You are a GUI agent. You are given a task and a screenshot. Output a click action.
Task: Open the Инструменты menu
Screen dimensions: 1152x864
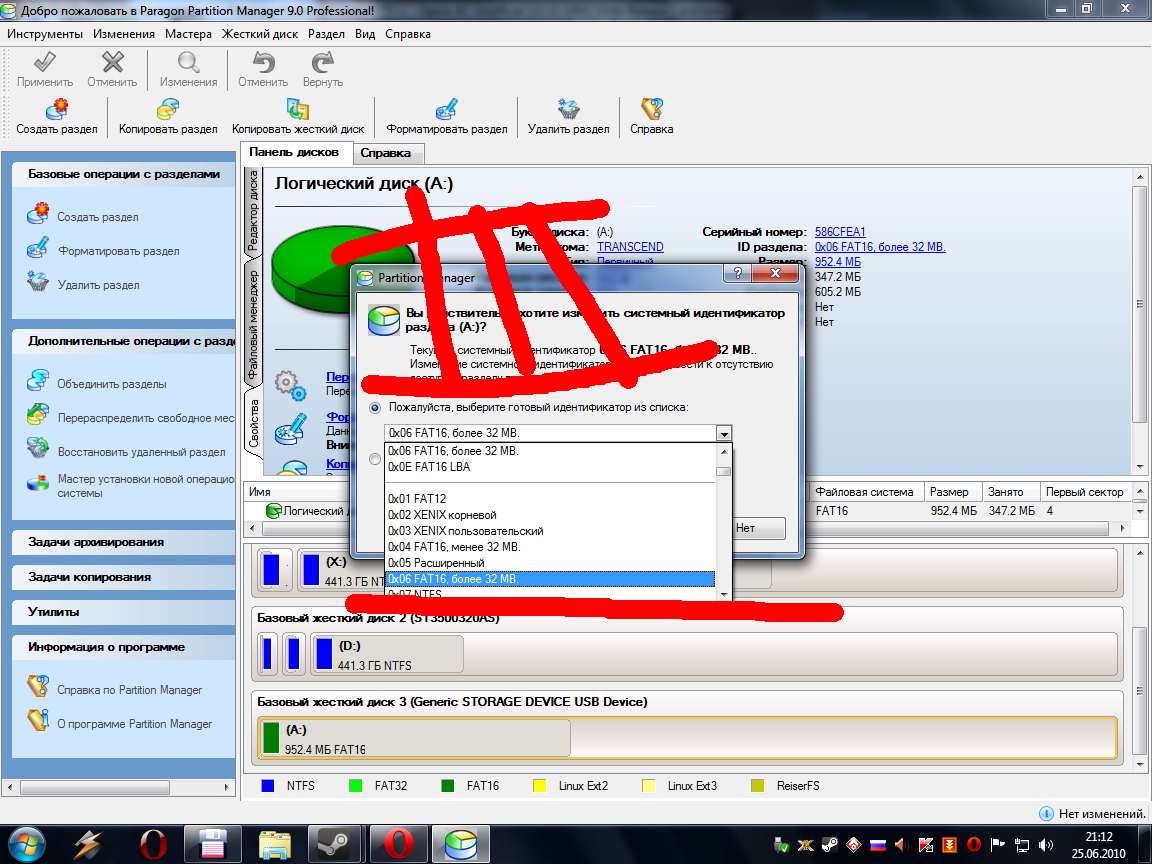click(45, 34)
